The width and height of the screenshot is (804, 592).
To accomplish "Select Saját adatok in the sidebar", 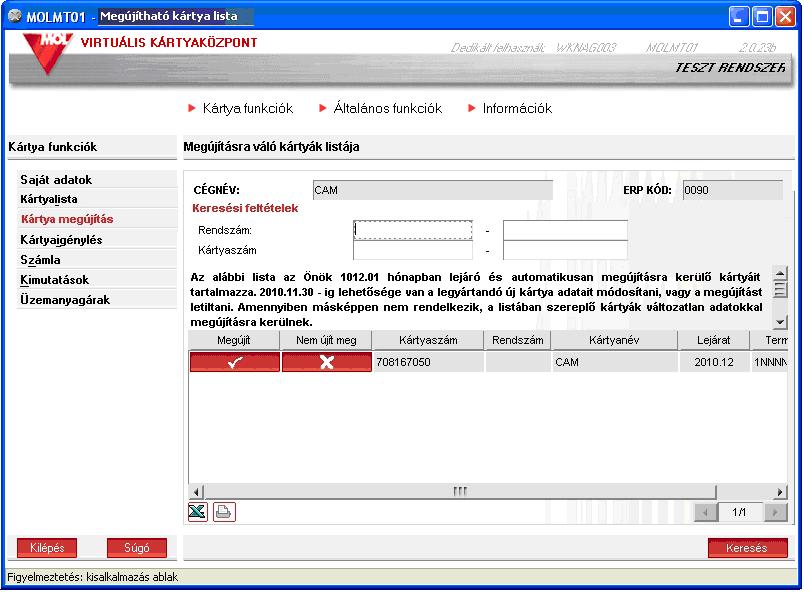I will [96, 179].
